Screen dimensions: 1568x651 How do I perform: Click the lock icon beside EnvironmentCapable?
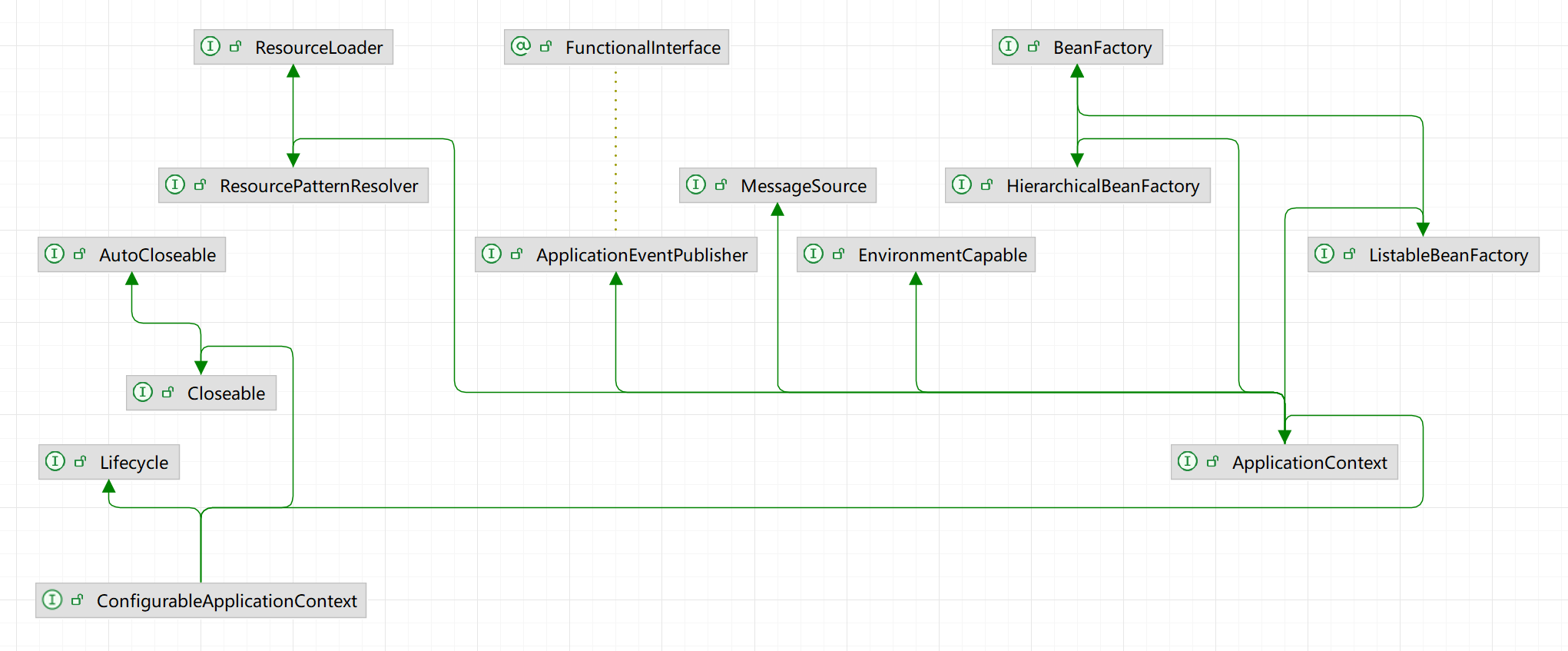839,254
